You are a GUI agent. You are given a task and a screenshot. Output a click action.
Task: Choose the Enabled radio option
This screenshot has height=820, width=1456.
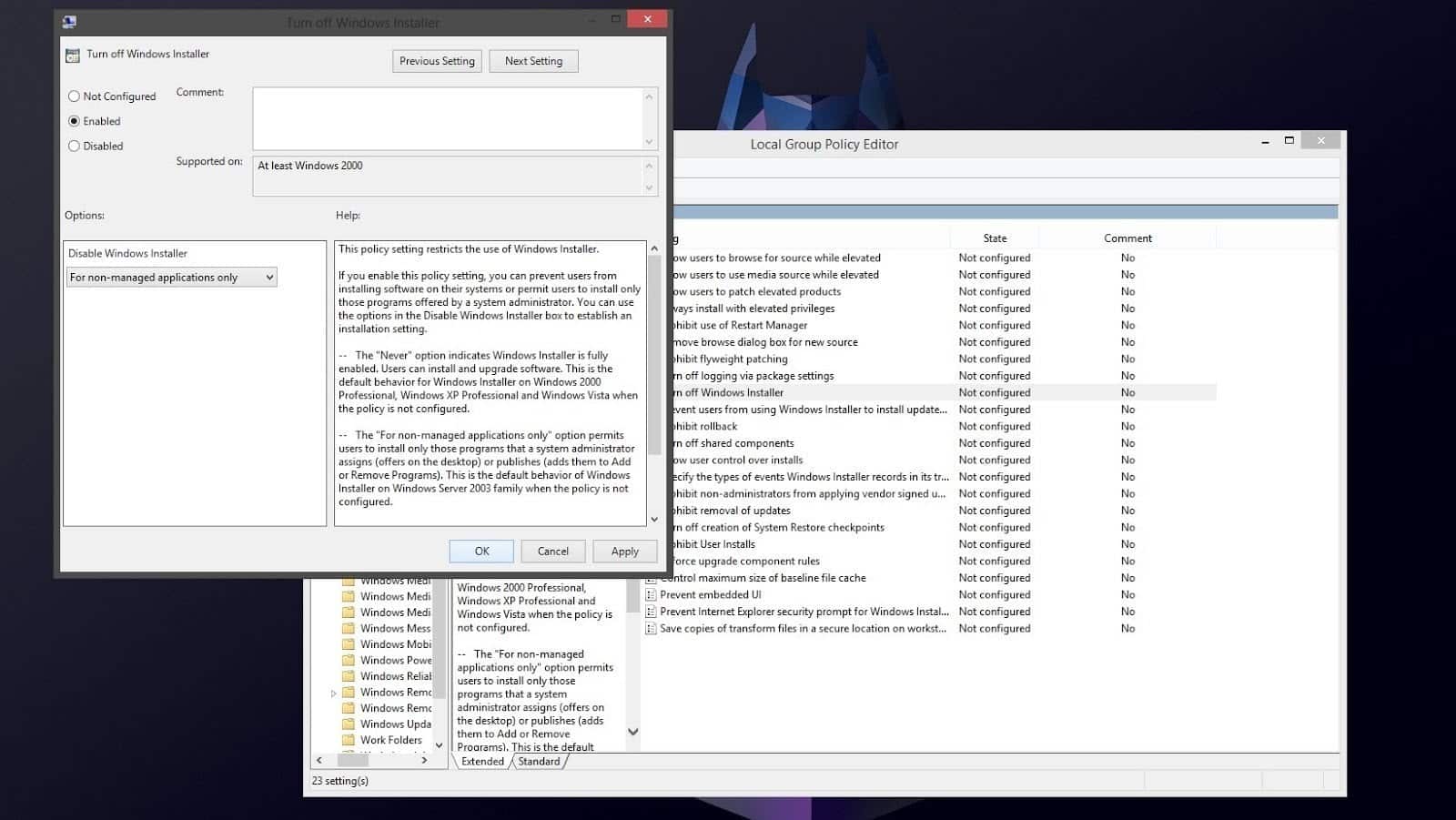pyautogui.click(x=75, y=121)
